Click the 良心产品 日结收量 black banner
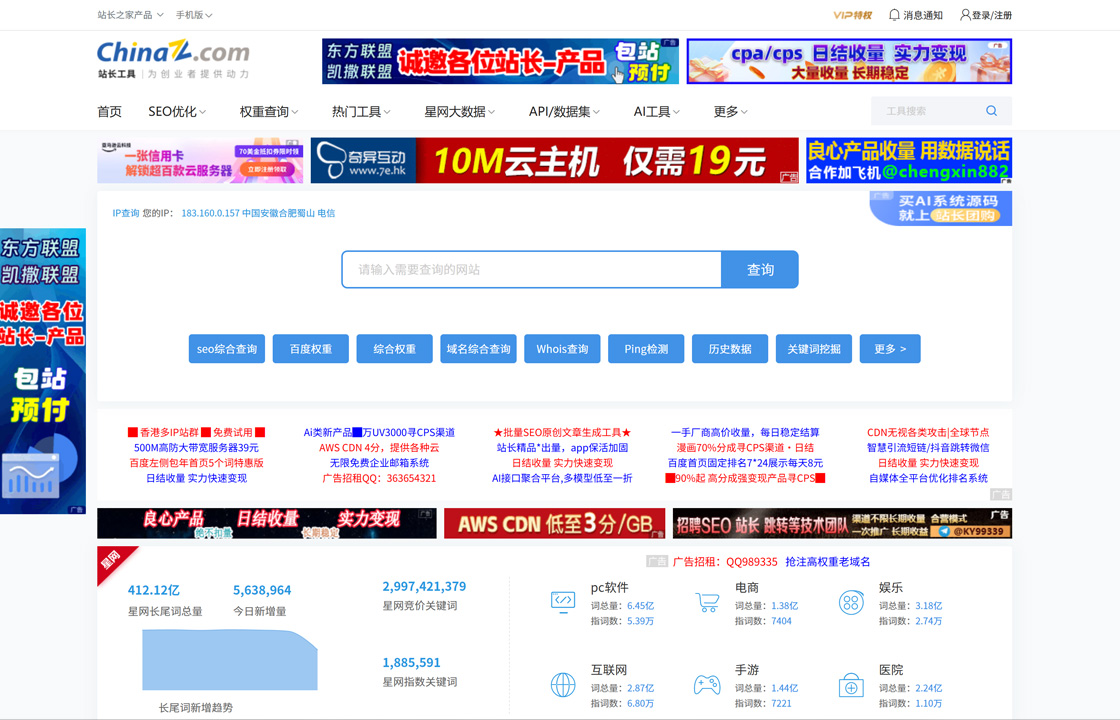Viewport: 1120px width, 720px height. point(266,524)
